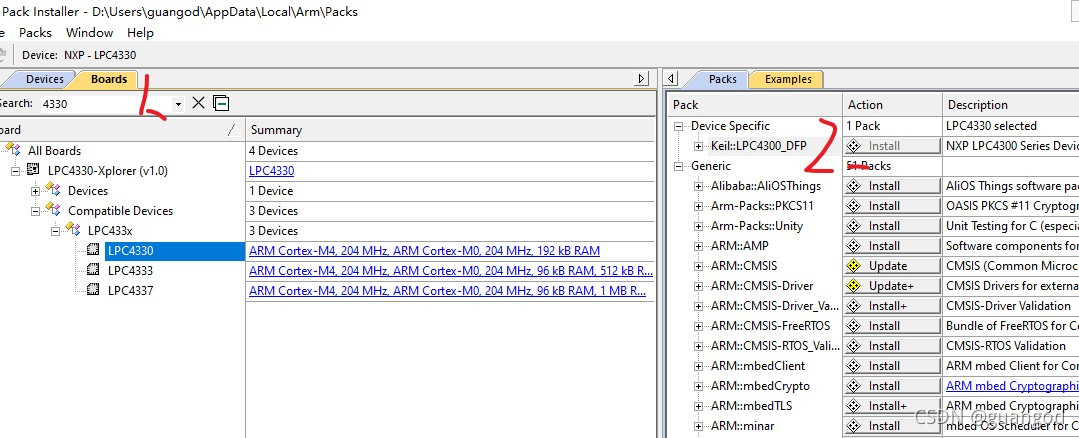The image size is (1079, 438).
Task: Click Install for Keil::LPC4300_DFP
Action: click(x=893, y=146)
